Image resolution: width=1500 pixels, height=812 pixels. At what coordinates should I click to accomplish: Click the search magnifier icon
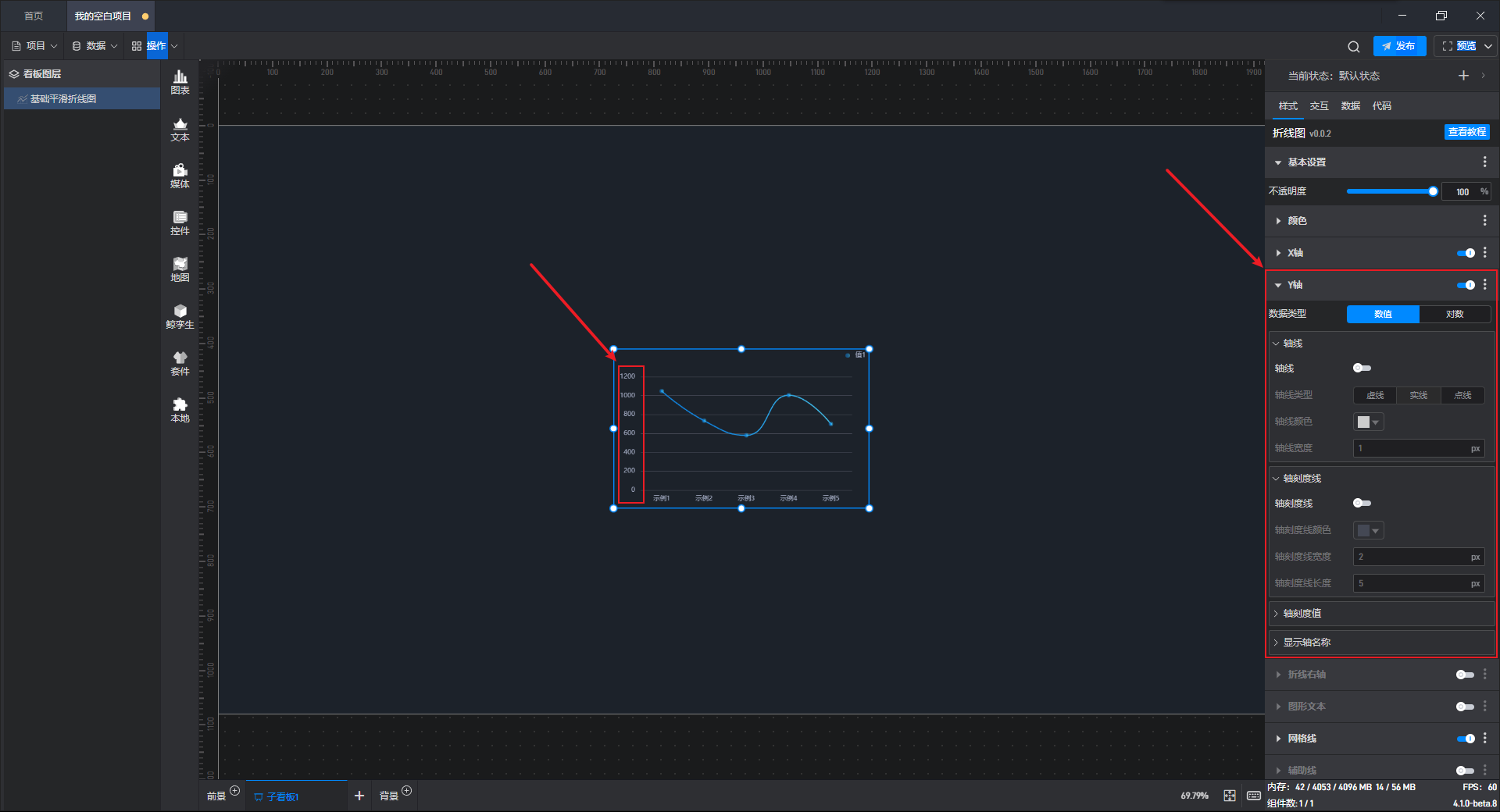coord(1354,46)
